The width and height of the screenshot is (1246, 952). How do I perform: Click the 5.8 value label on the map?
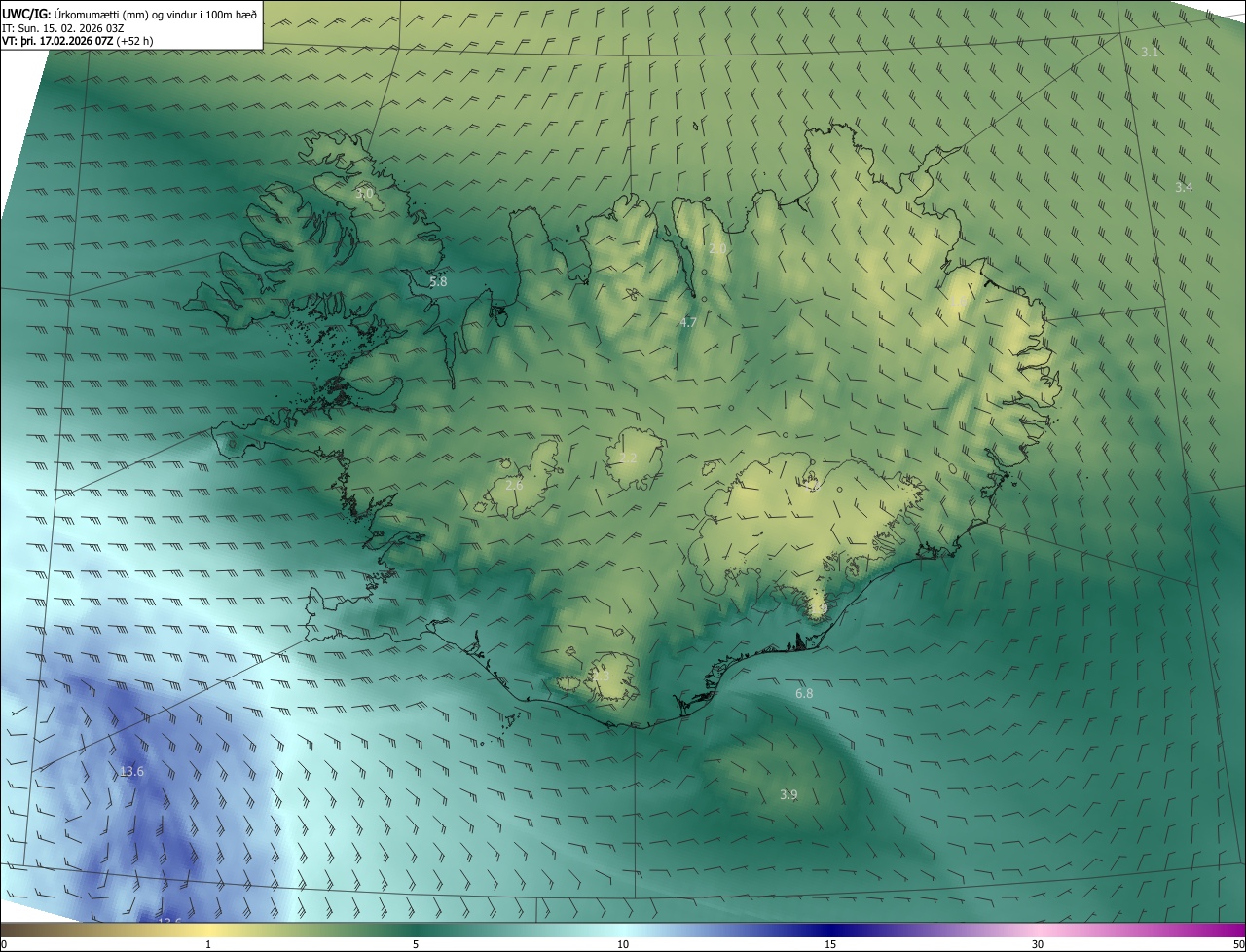pos(438,281)
